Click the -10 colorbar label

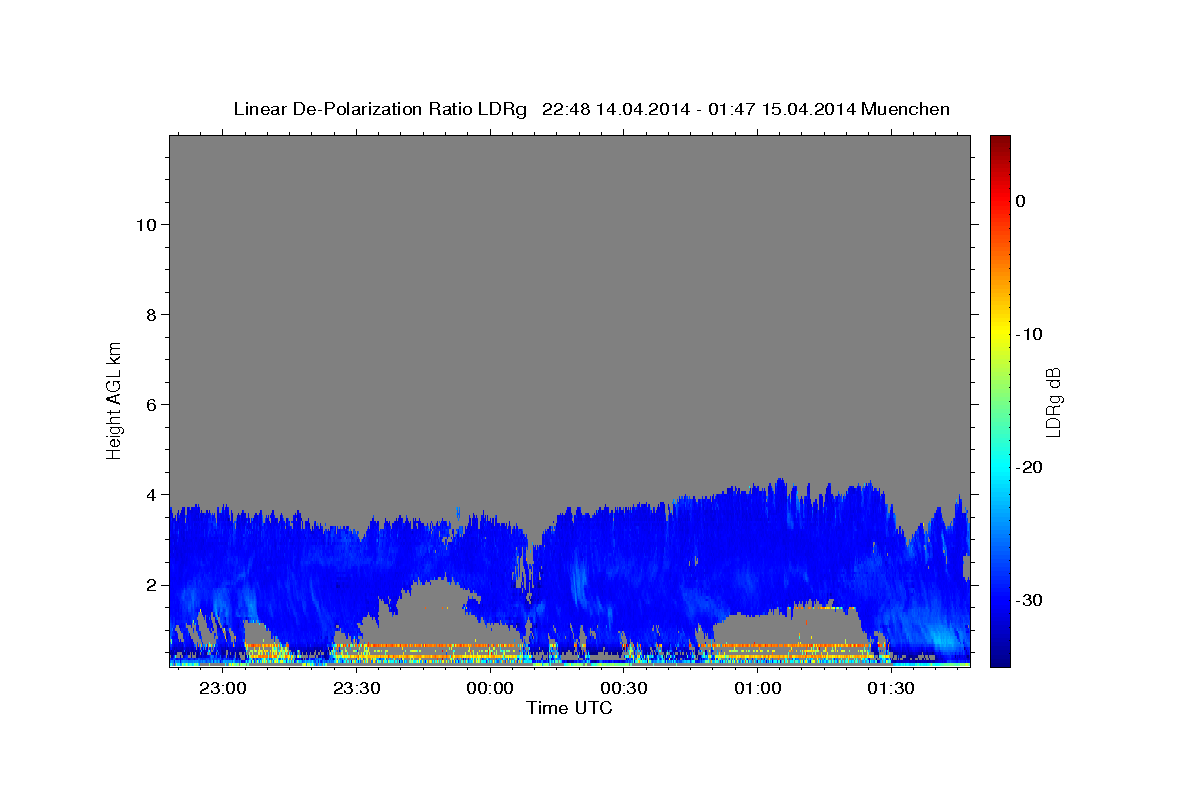pos(1029,334)
